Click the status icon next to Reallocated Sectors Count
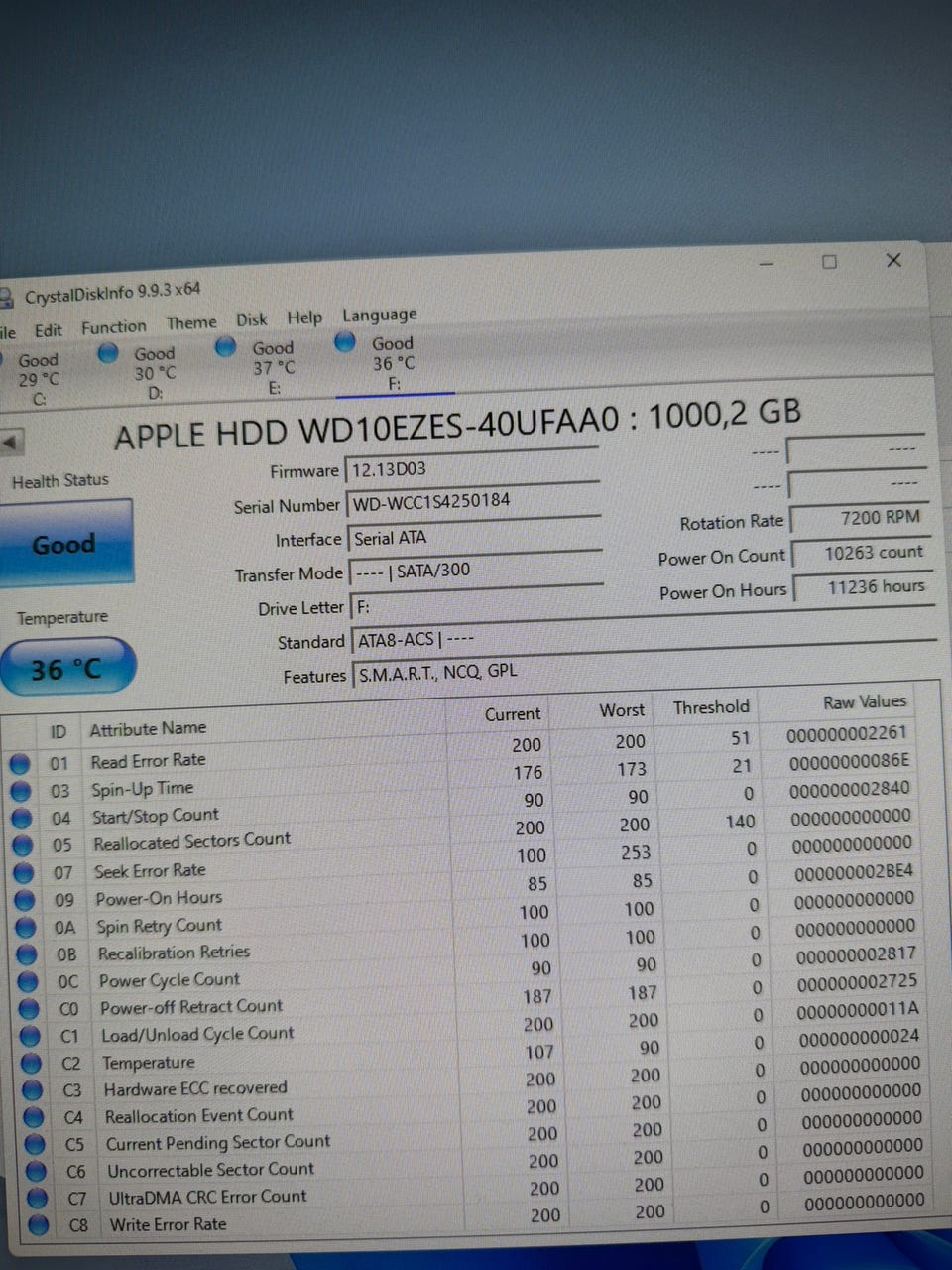The image size is (952, 1270). coord(21,846)
